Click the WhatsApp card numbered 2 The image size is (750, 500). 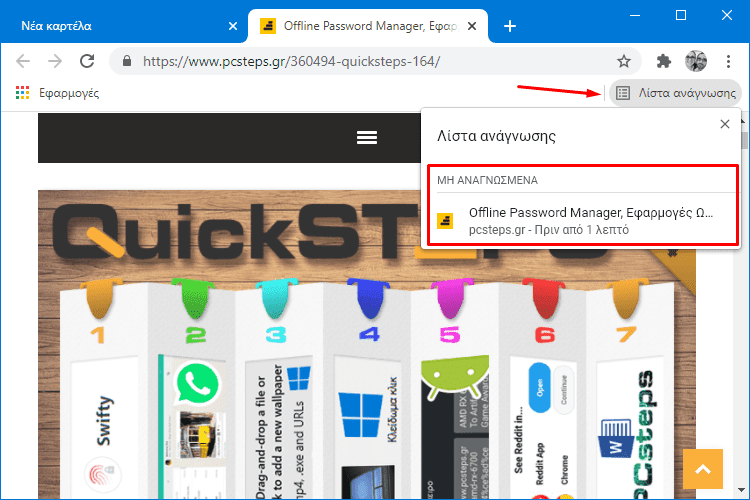click(192, 392)
